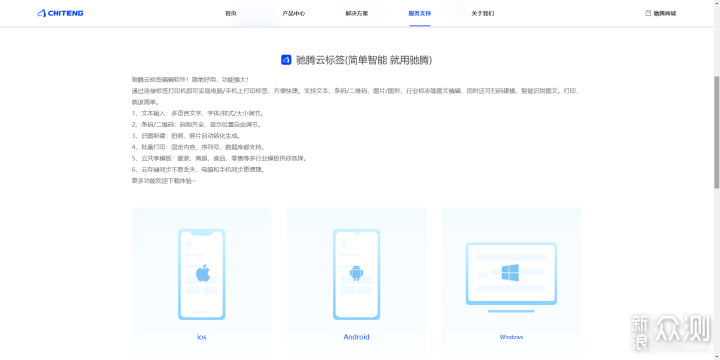Image resolution: width=720 pixels, height=360 pixels.
Task: Click the Windows logo icon
Action: [x=510, y=272]
